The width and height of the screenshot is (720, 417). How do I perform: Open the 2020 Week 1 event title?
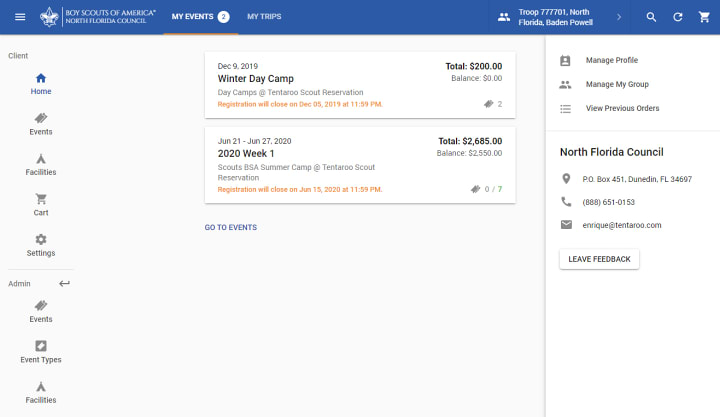(x=246, y=153)
